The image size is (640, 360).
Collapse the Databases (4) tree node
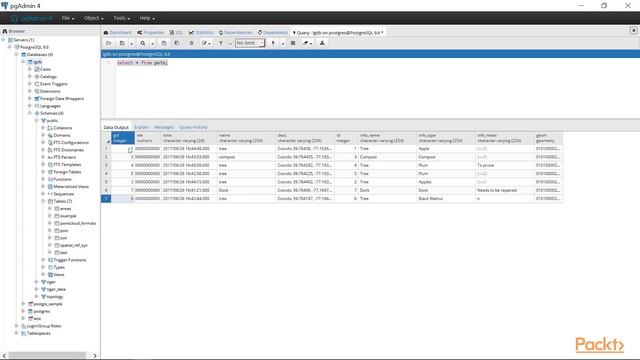click(x=16, y=55)
